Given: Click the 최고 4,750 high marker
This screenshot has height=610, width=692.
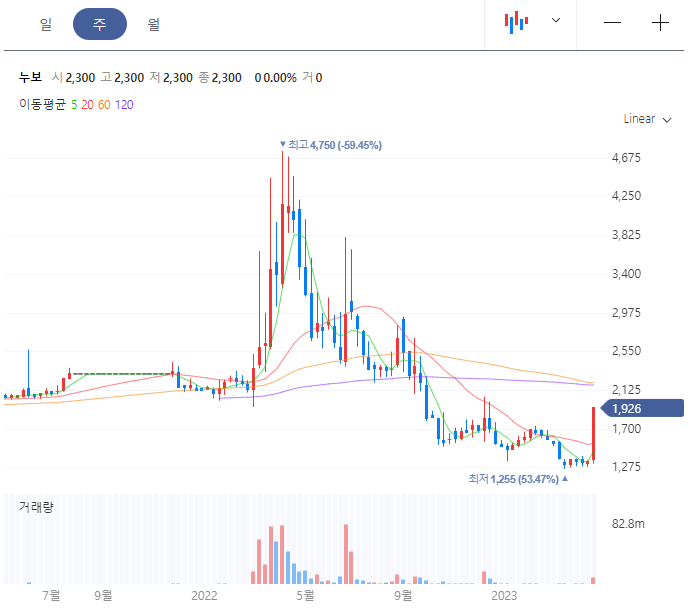Looking at the screenshot, I should pos(331,145).
